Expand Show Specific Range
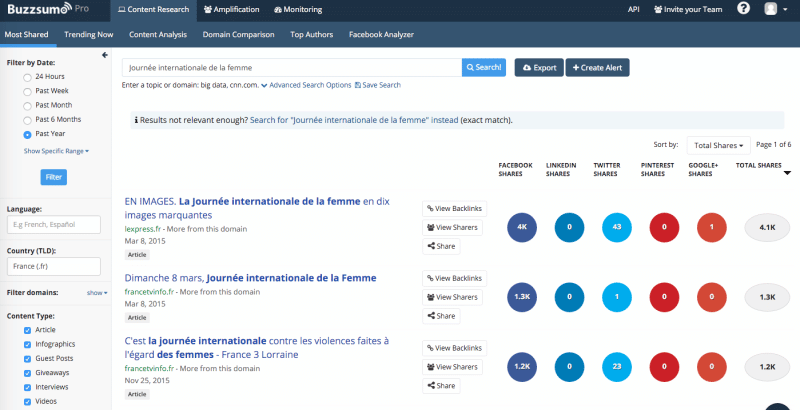 [x=56, y=151]
